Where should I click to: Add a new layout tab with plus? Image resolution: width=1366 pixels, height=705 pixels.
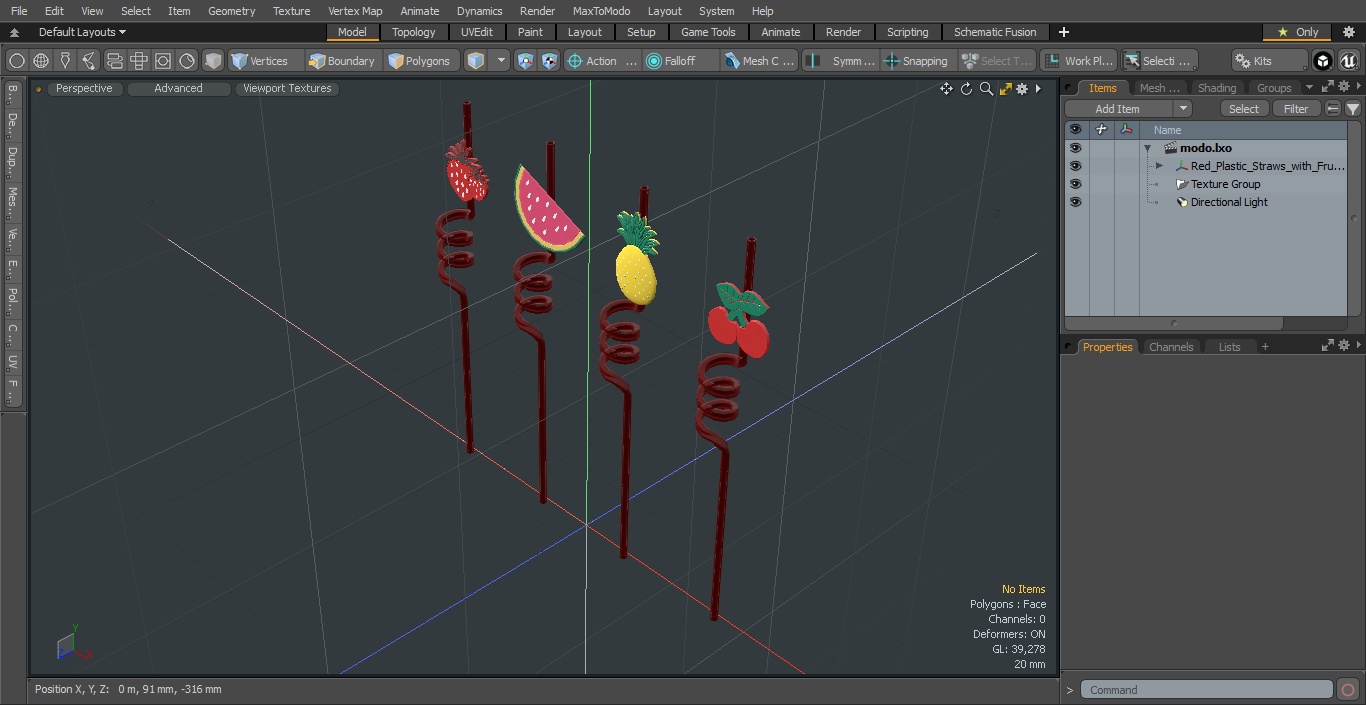[x=1064, y=32]
